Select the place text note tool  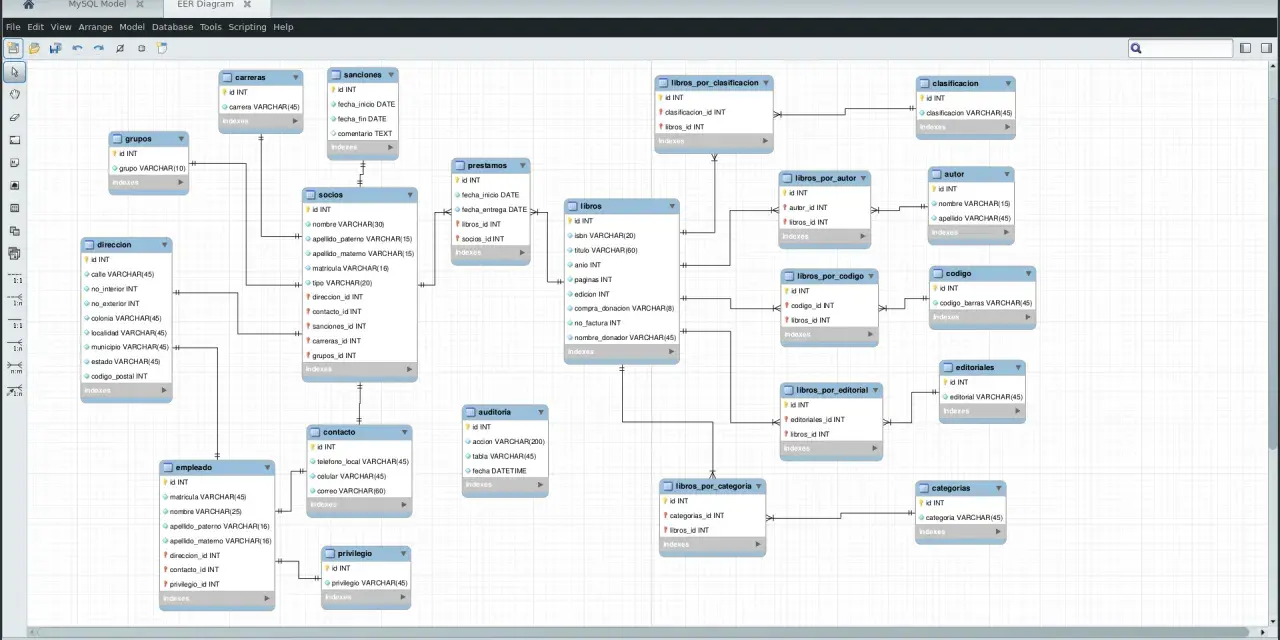pyautogui.click(x=14, y=162)
